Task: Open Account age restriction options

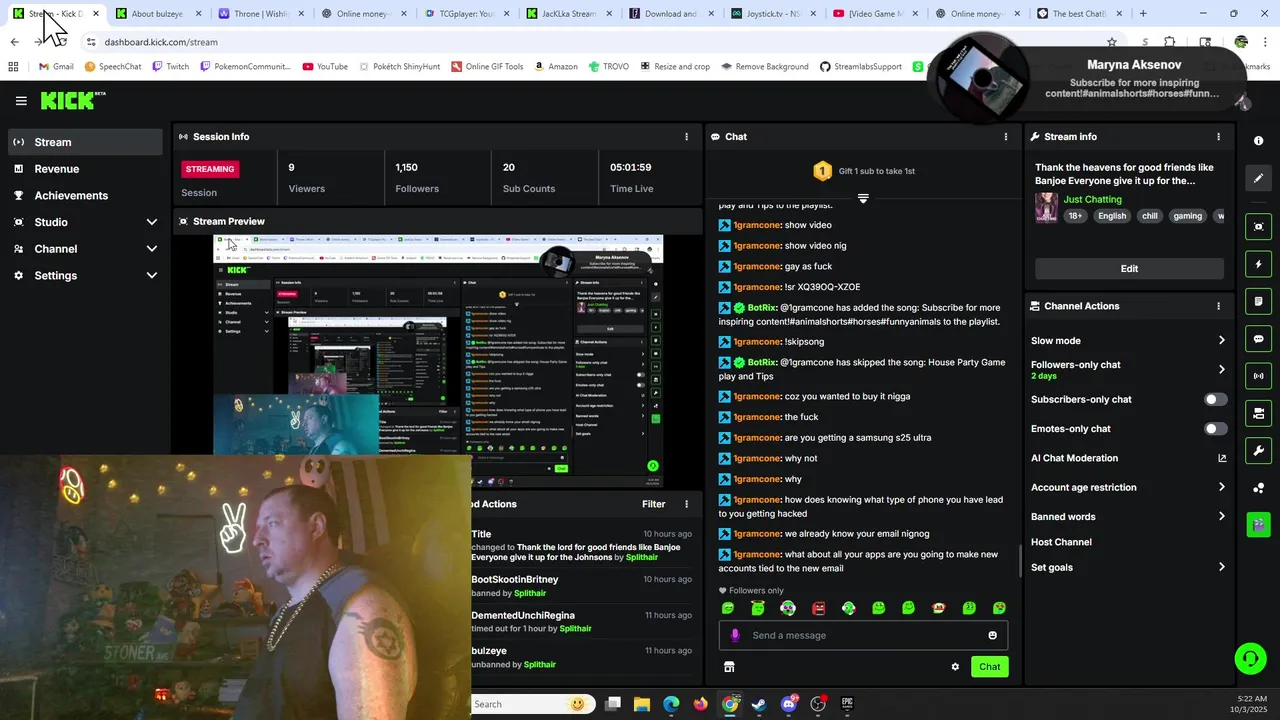Action: 1128,487
